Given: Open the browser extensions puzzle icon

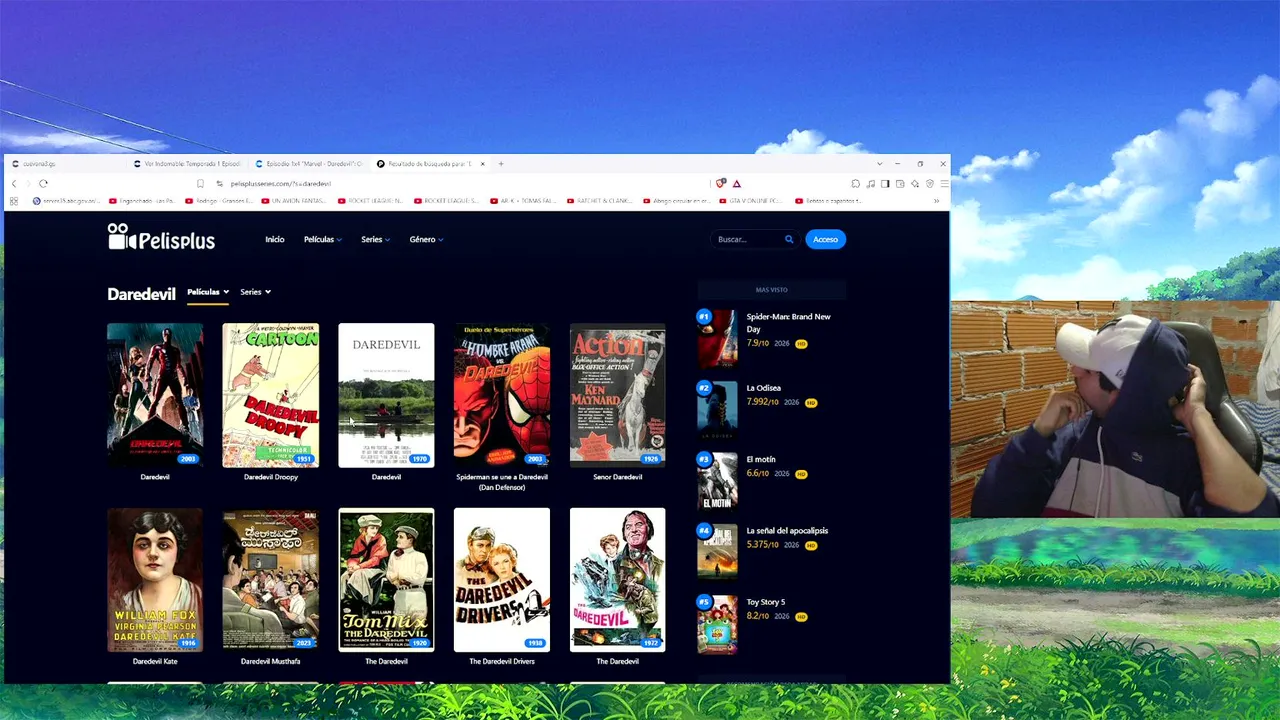Looking at the screenshot, I should click(x=856, y=183).
